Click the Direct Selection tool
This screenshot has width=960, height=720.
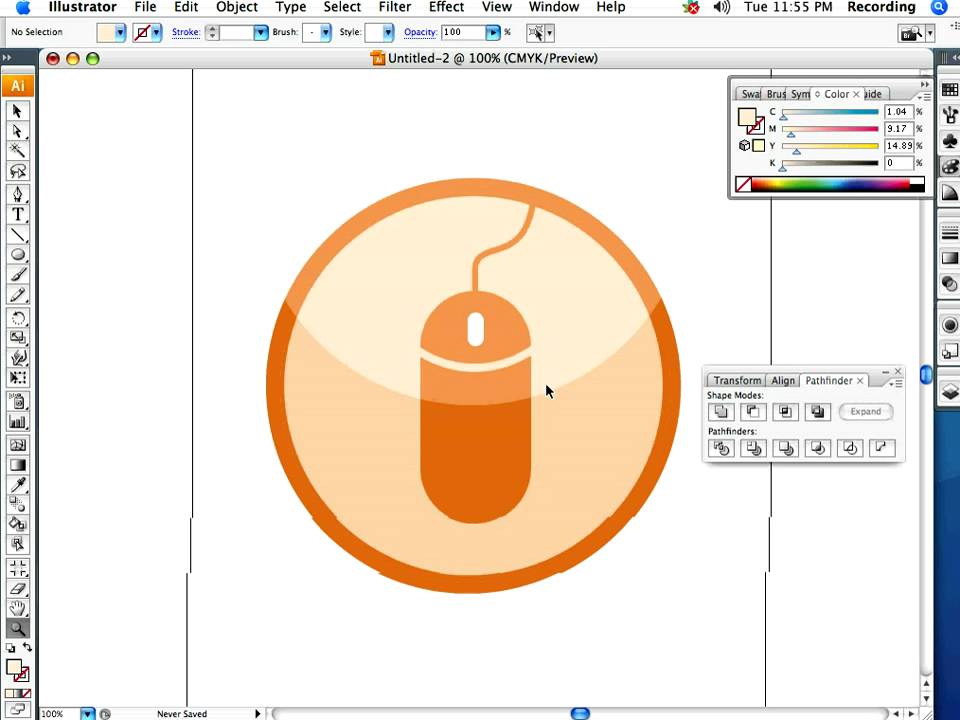(x=17, y=131)
